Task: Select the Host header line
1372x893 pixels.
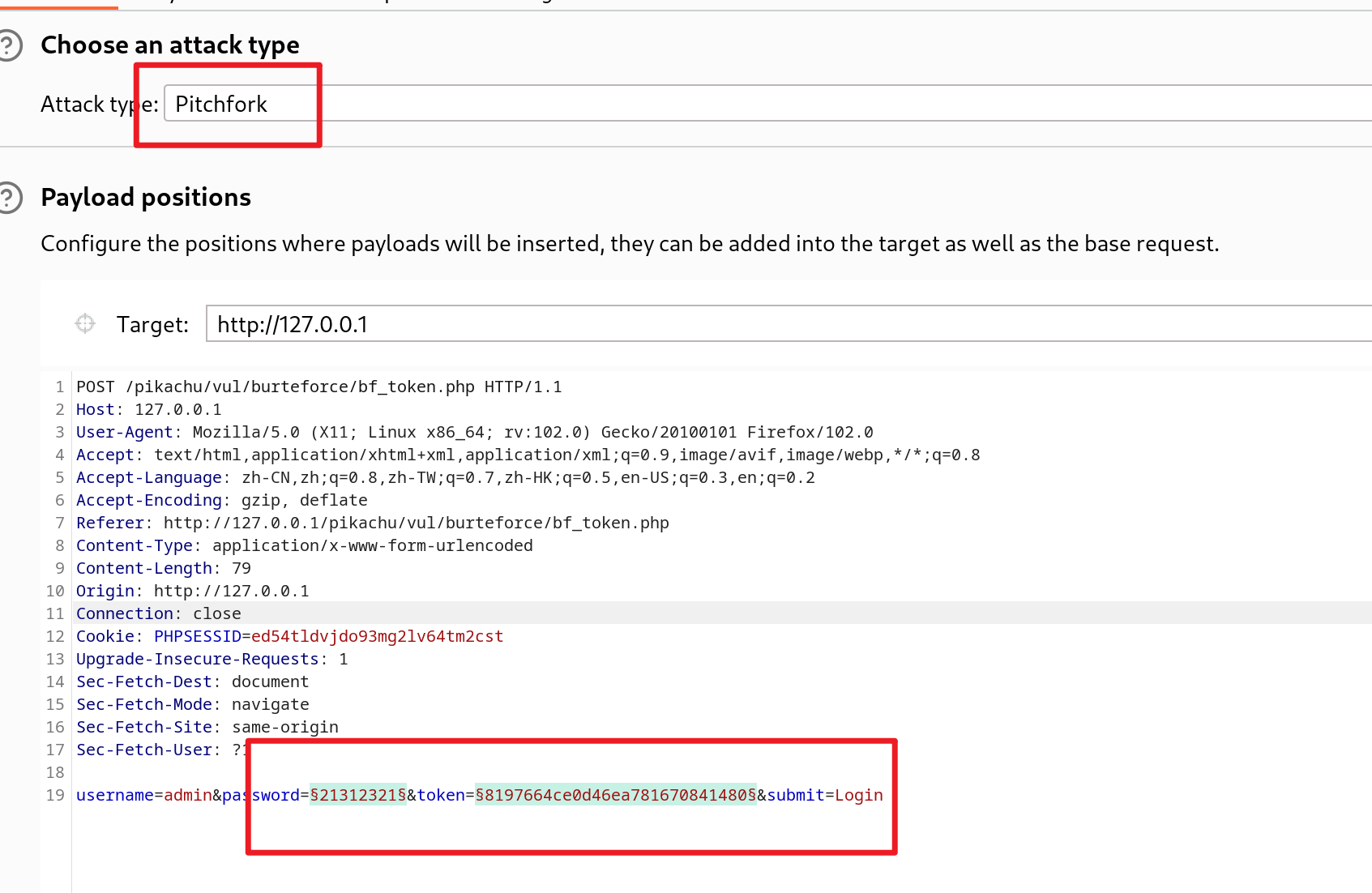Action: (149, 409)
